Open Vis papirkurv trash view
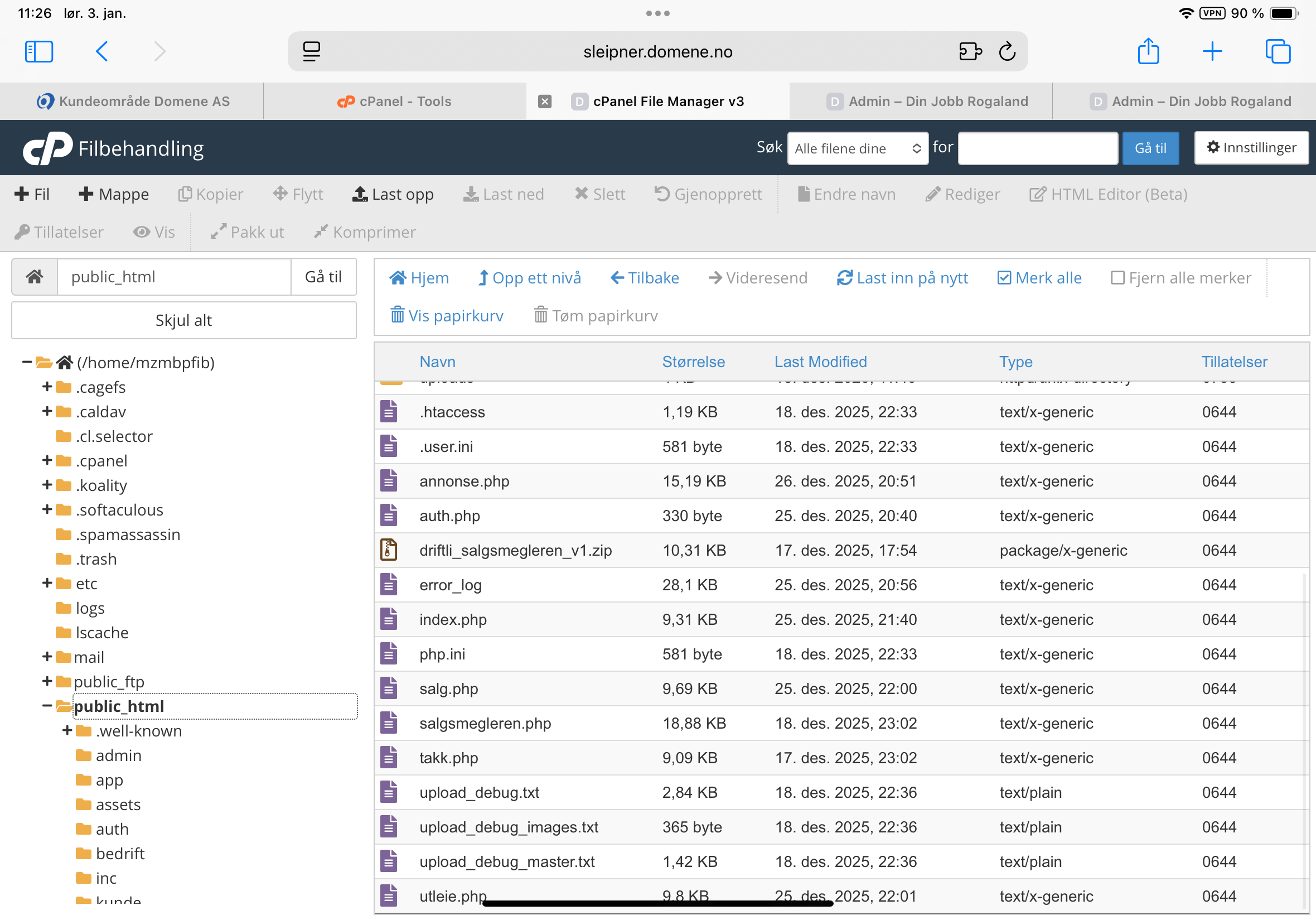 [x=446, y=315]
